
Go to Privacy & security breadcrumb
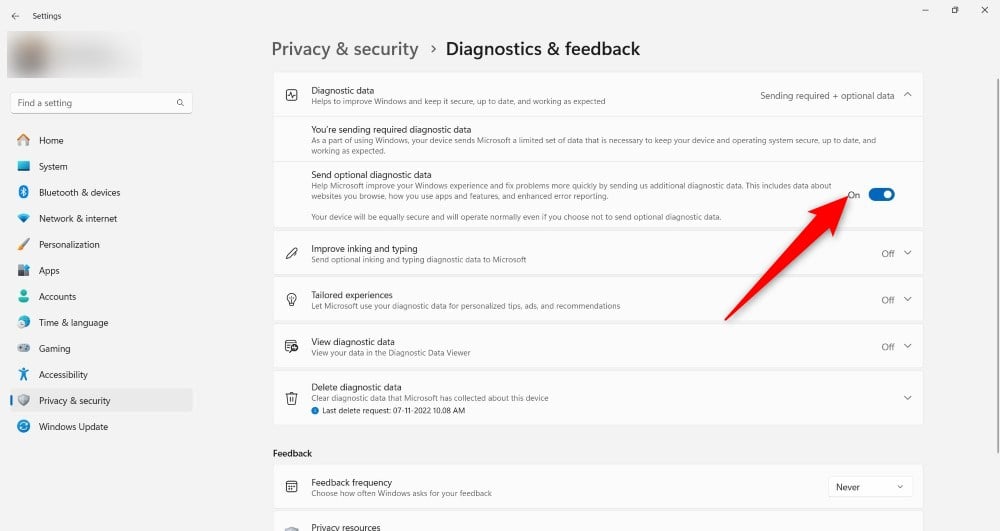(345, 49)
